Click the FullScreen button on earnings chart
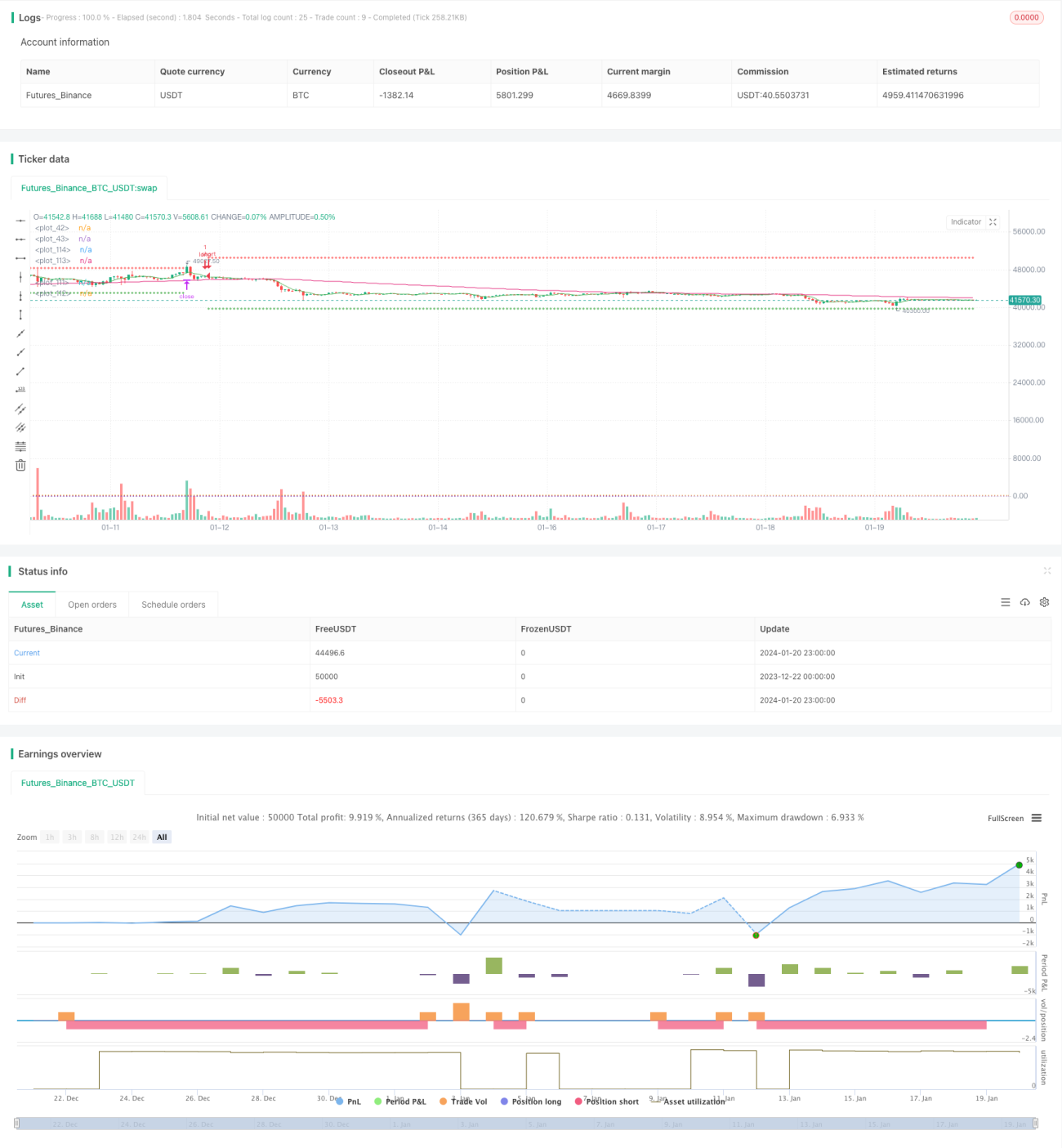Screen dimensions: 1062x1148 1006,818
